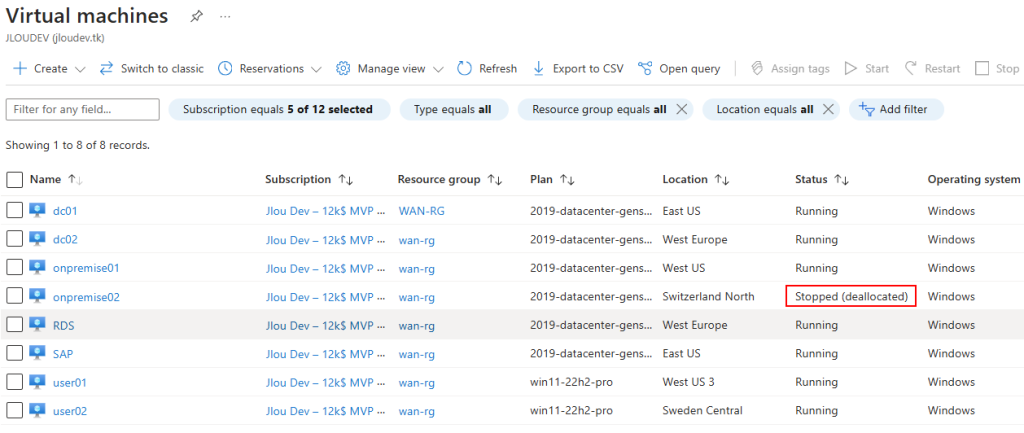The image size is (1024, 433).
Task: Click the Reservations clock icon
Action: pos(225,69)
